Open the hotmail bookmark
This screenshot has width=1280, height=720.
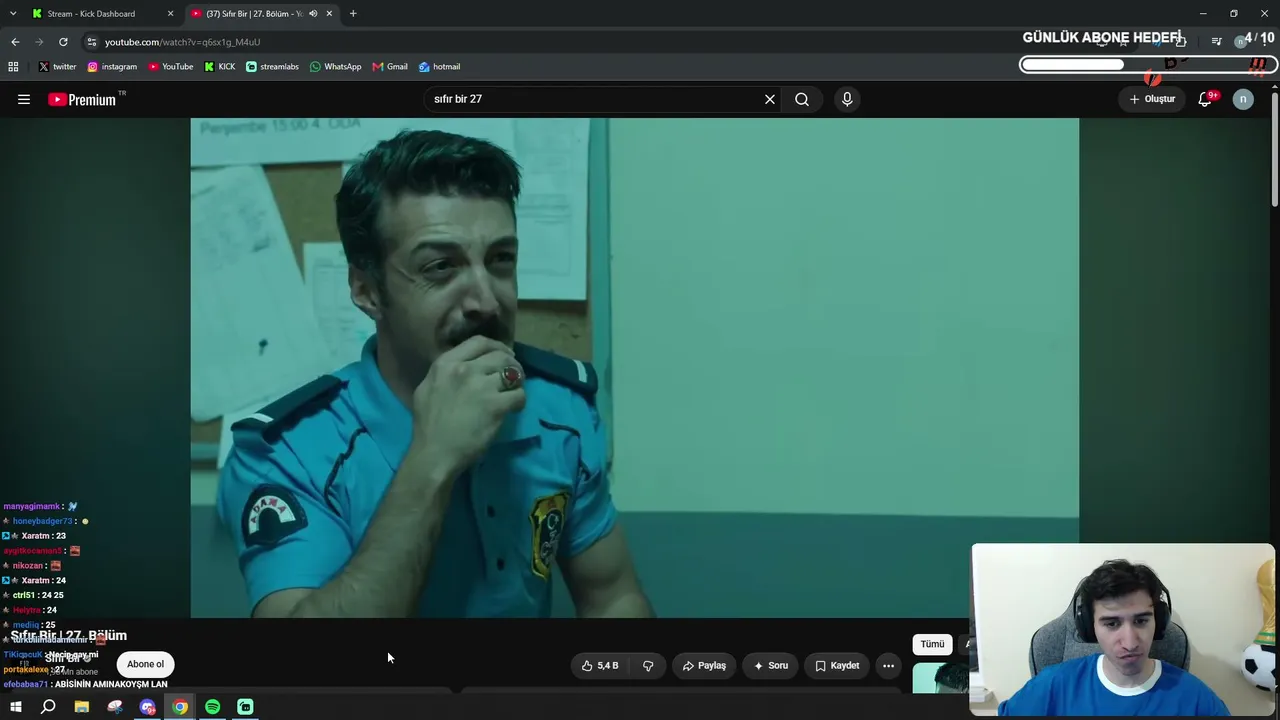click(x=439, y=67)
